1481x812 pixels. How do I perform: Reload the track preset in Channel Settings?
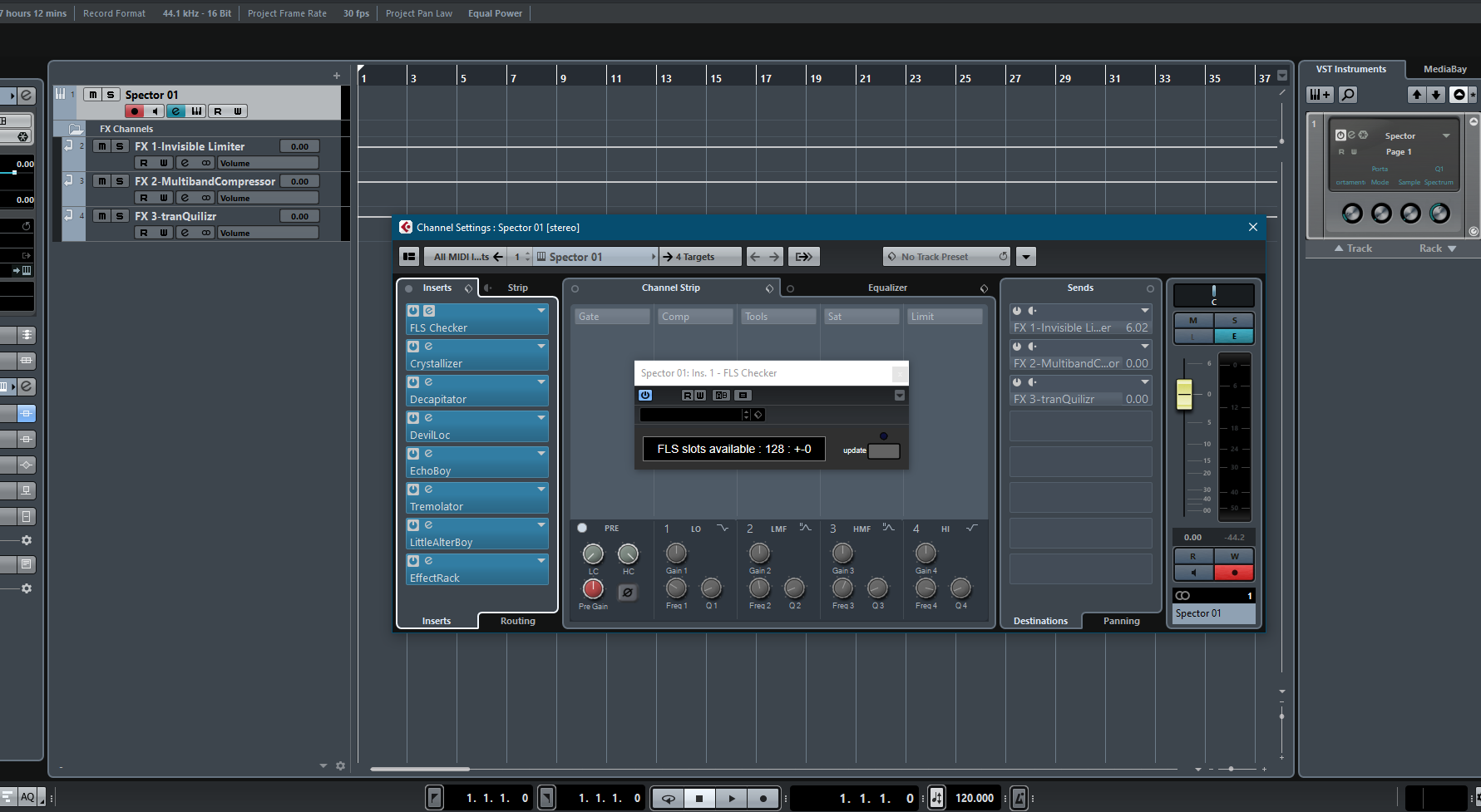(x=1003, y=257)
